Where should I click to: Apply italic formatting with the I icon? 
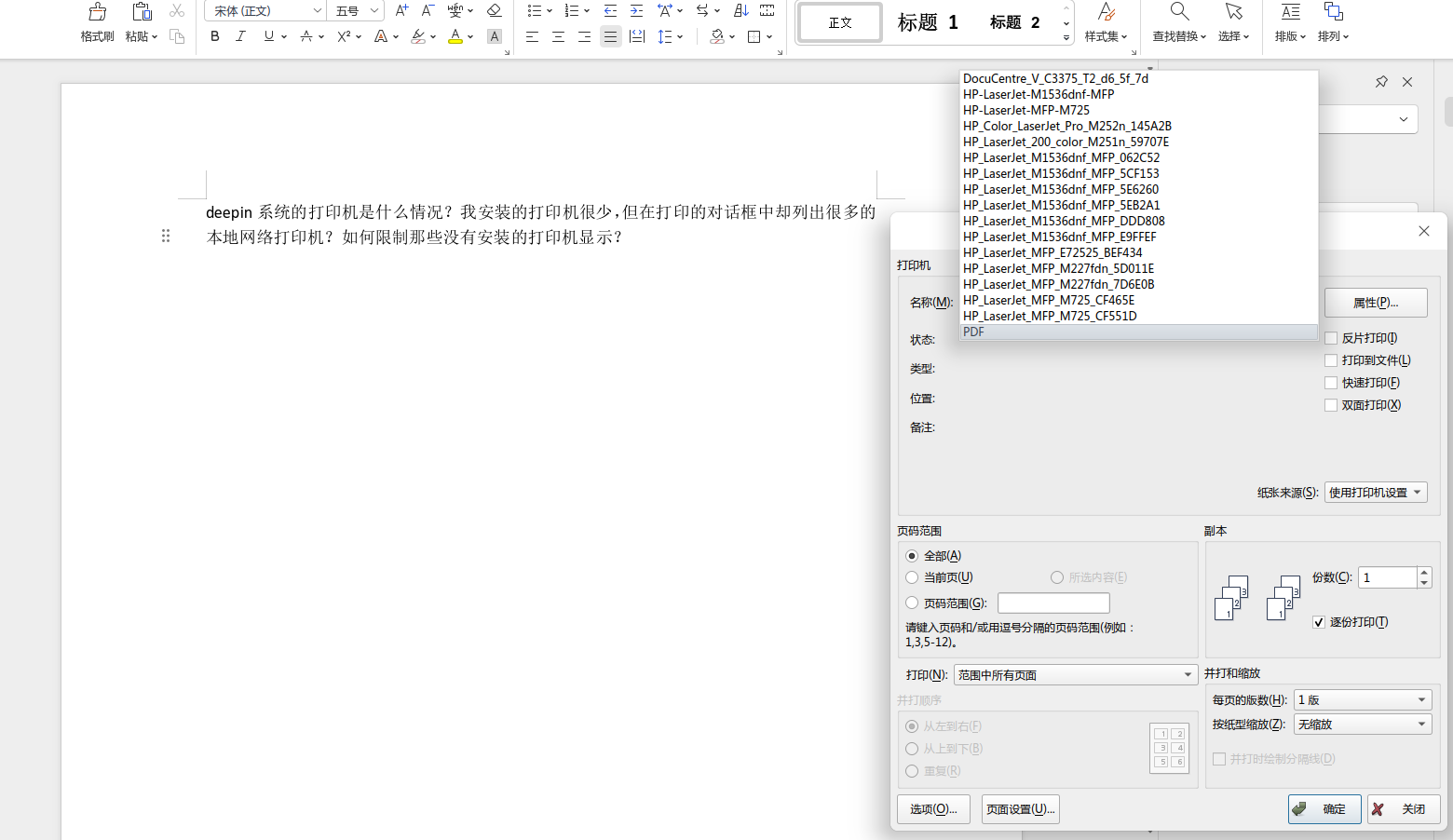click(x=240, y=36)
